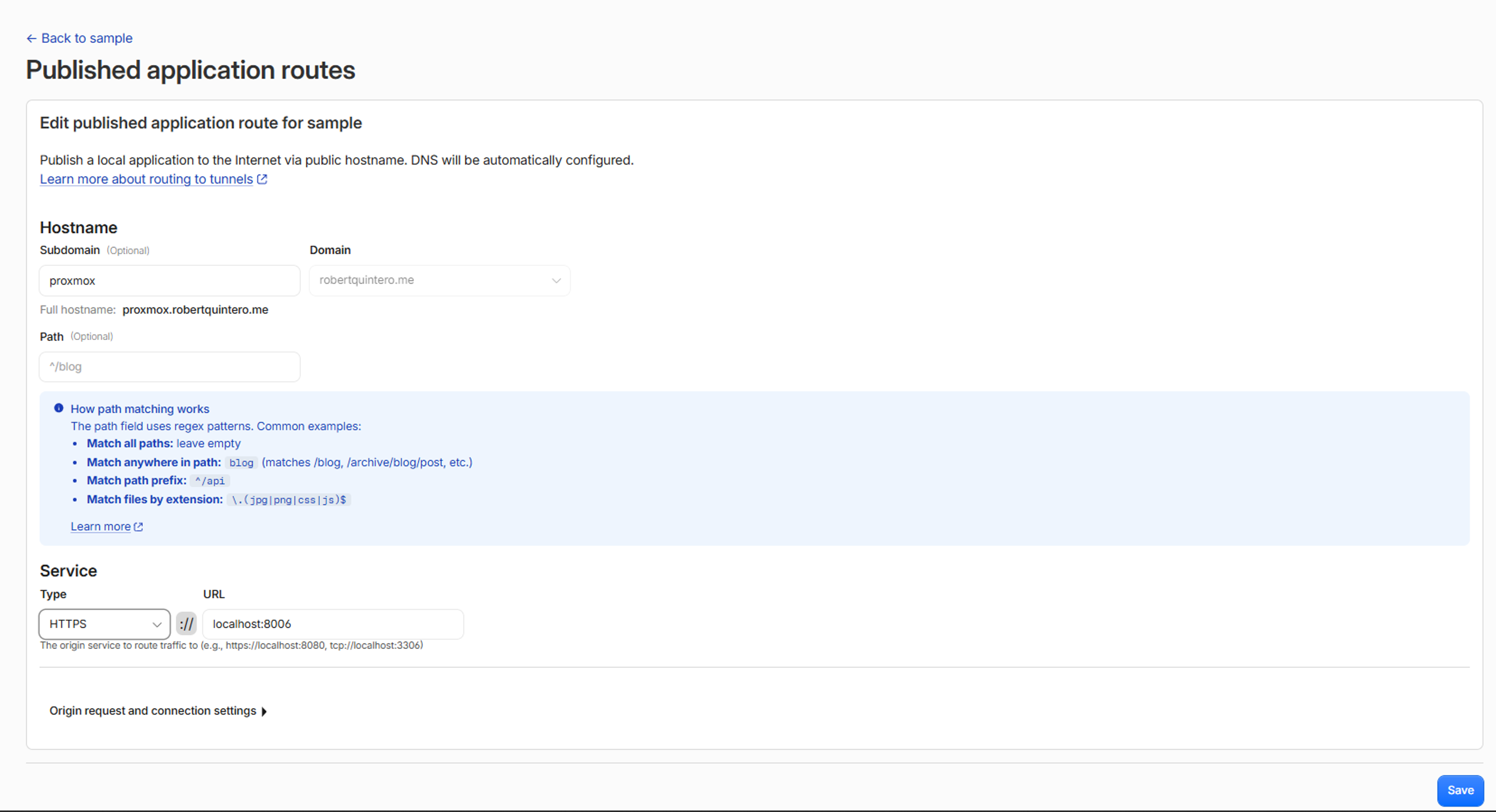Focus the Subdomain field containing proxmox

click(169, 281)
